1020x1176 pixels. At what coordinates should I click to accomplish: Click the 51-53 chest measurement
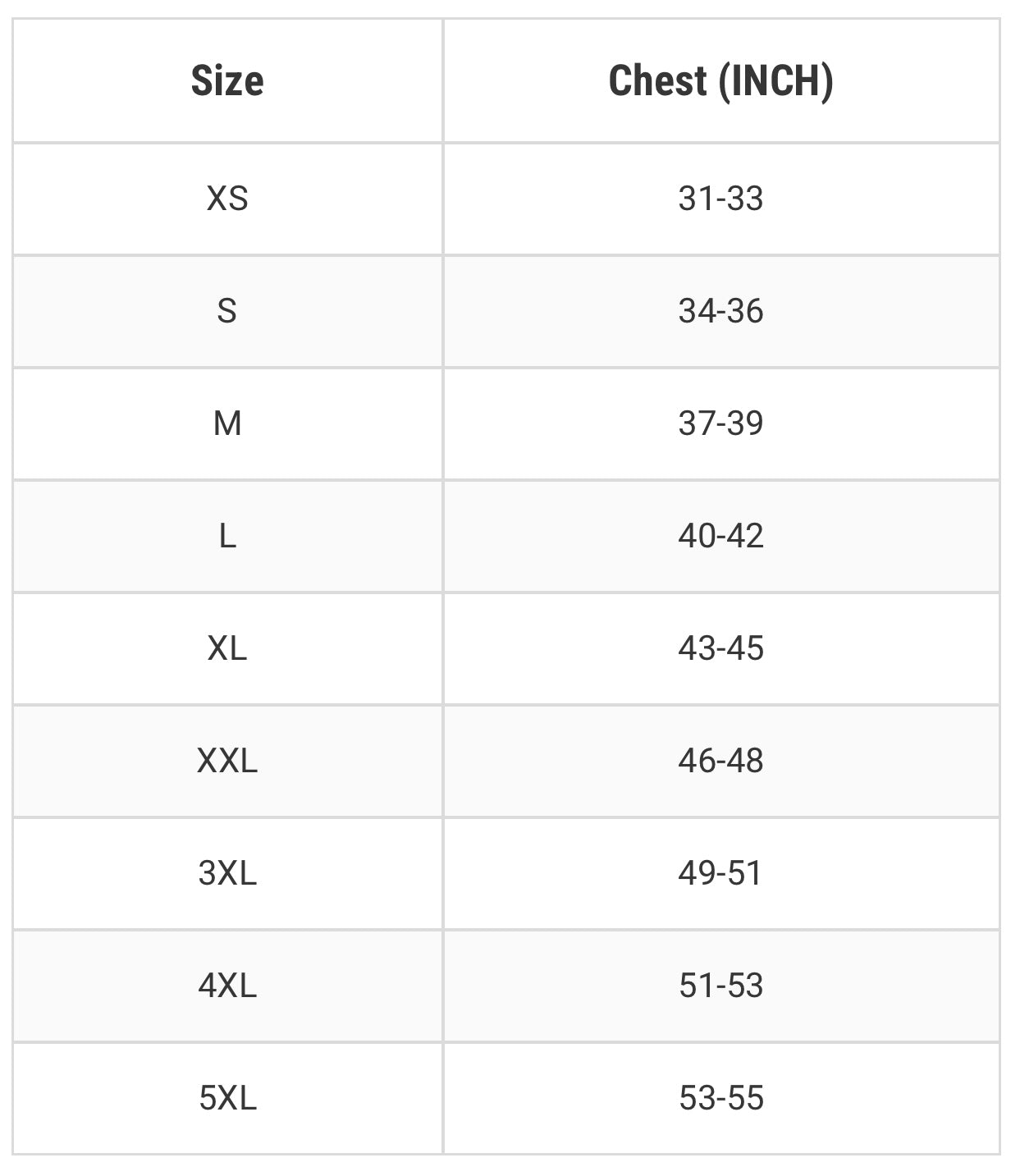coord(720,986)
